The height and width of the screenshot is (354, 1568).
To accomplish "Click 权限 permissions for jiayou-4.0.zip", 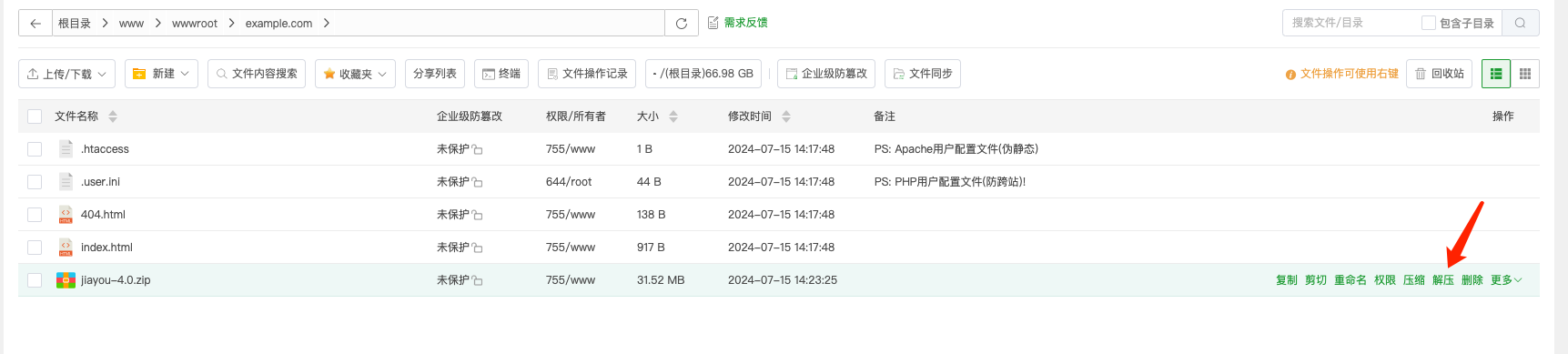I will tap(1385, 280).
